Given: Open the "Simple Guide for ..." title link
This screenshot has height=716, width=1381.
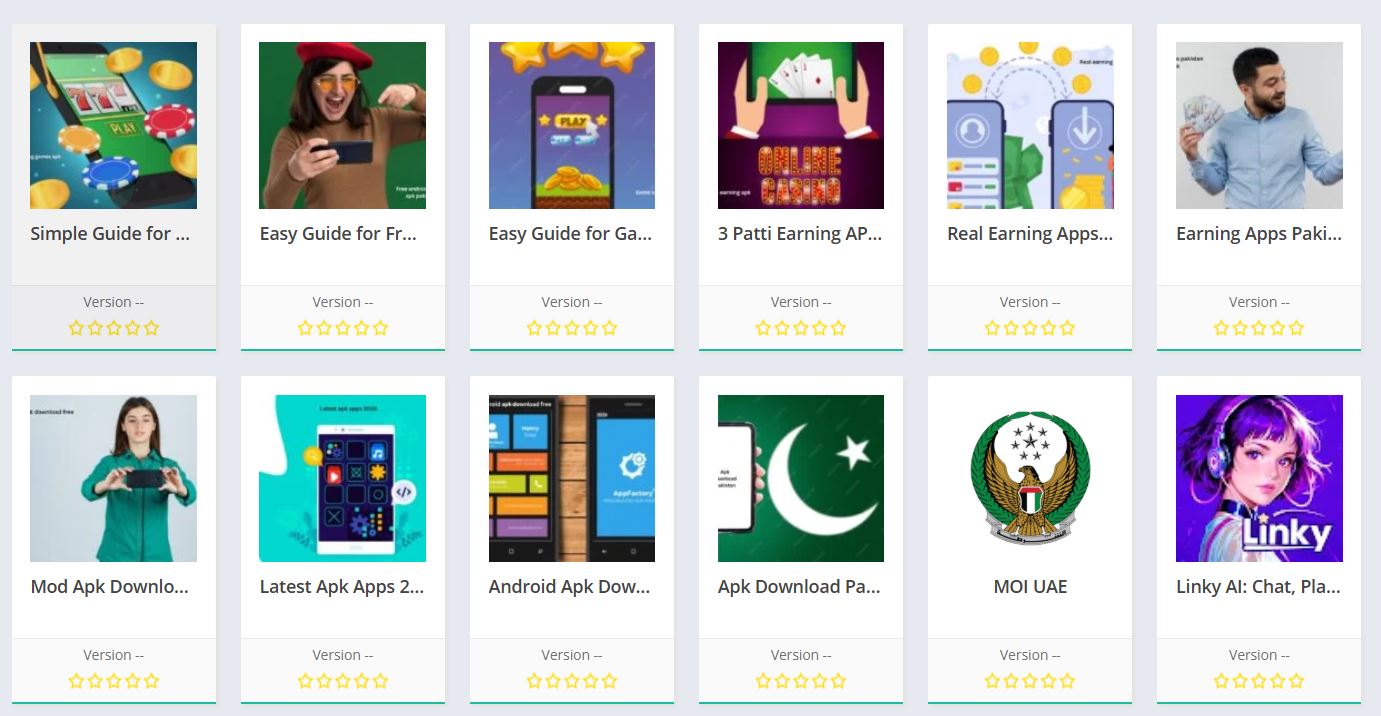Looking at the screenshot, I should pyautogui.click(x=110, y=234).
